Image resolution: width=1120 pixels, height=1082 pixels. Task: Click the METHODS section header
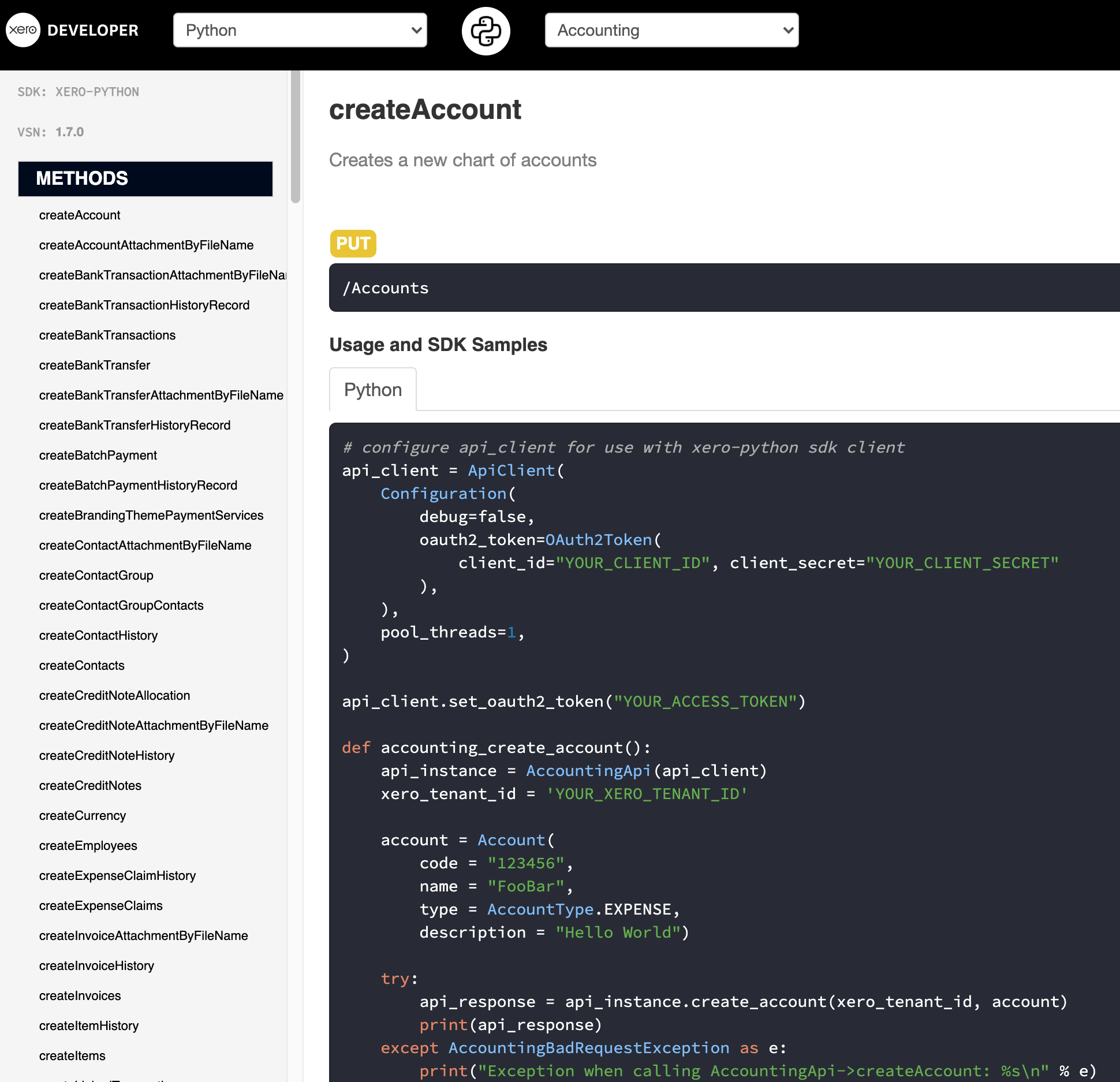point(145,178)
